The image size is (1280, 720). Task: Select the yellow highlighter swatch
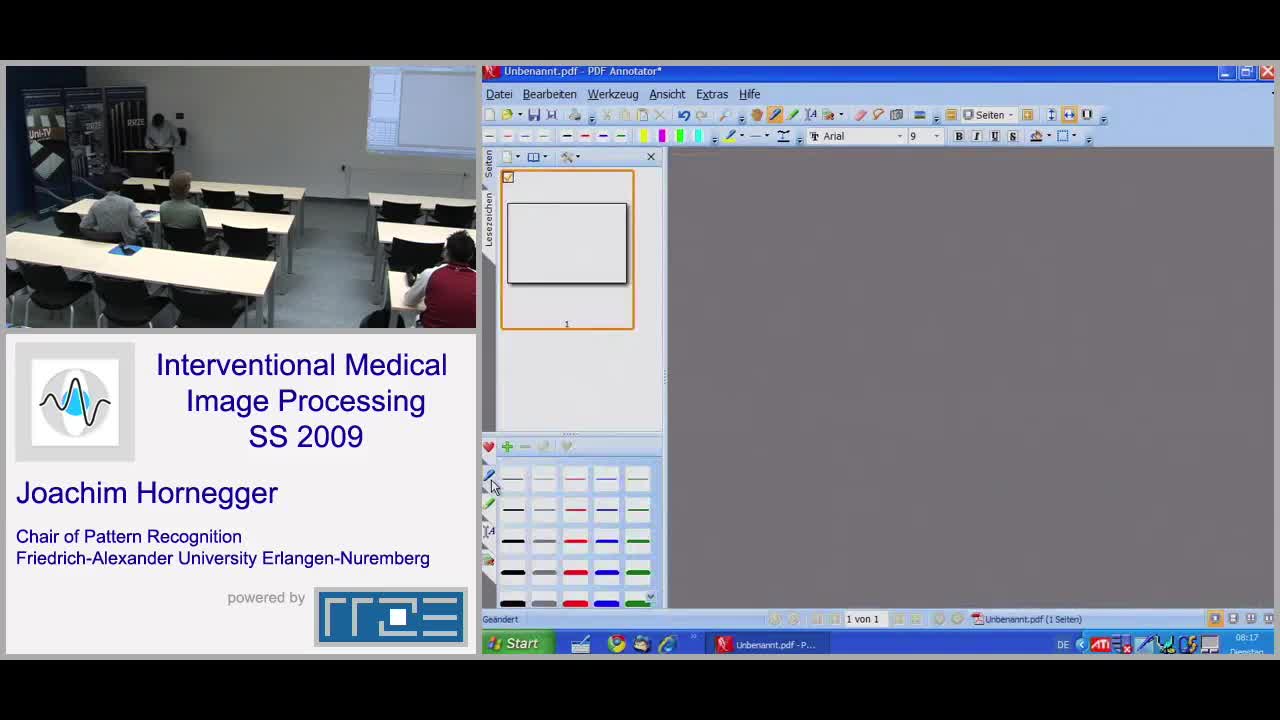tap(644, 136)
